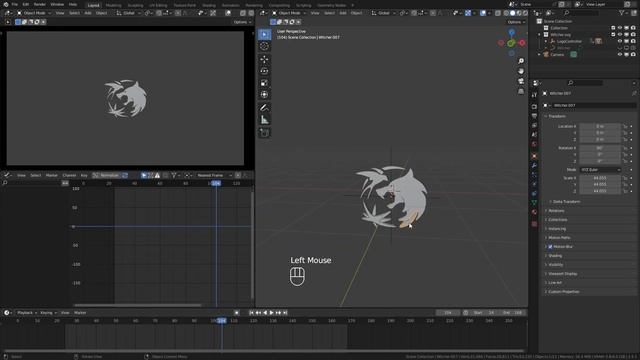Select the Move tool in the viewport toolbar
Screen dimensions: 640x360
(x=264, y=60)
